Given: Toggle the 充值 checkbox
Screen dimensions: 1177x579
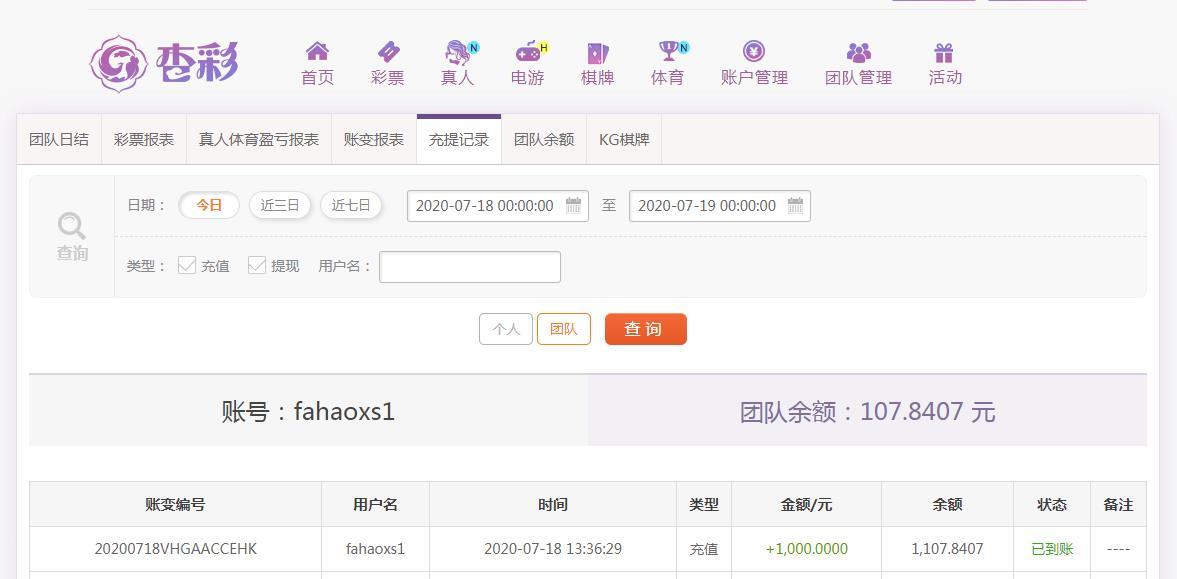Looking at the screenshot, I should 187,265.
